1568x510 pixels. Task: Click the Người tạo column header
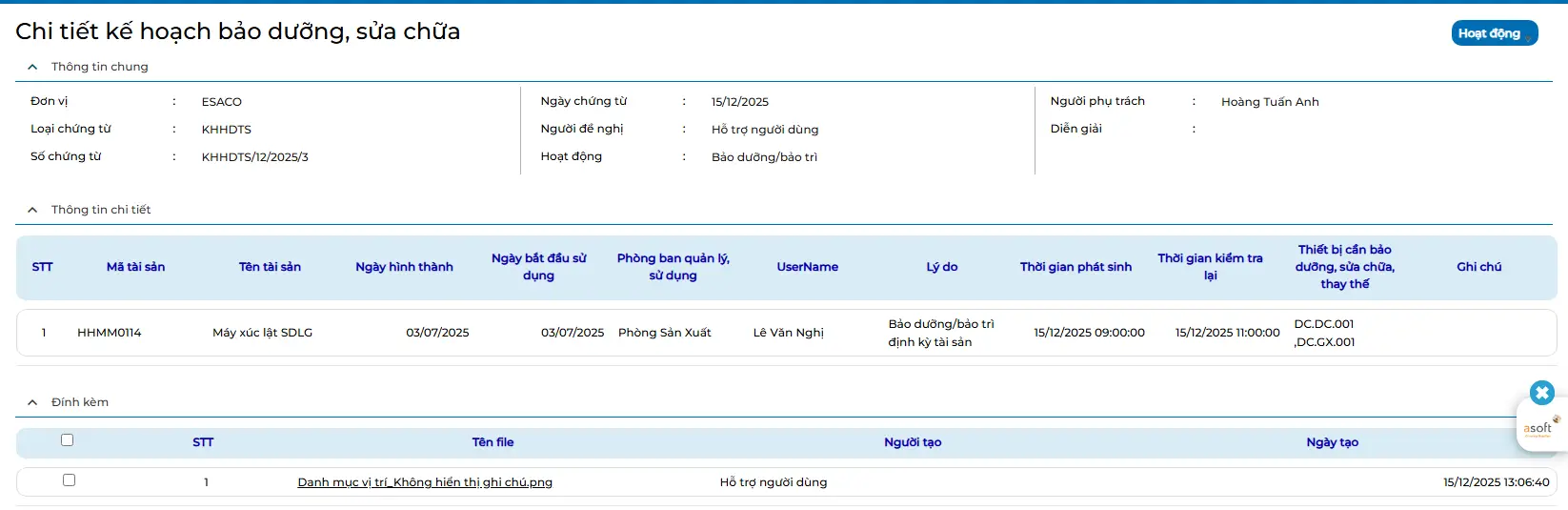click(x=912, y=442)
